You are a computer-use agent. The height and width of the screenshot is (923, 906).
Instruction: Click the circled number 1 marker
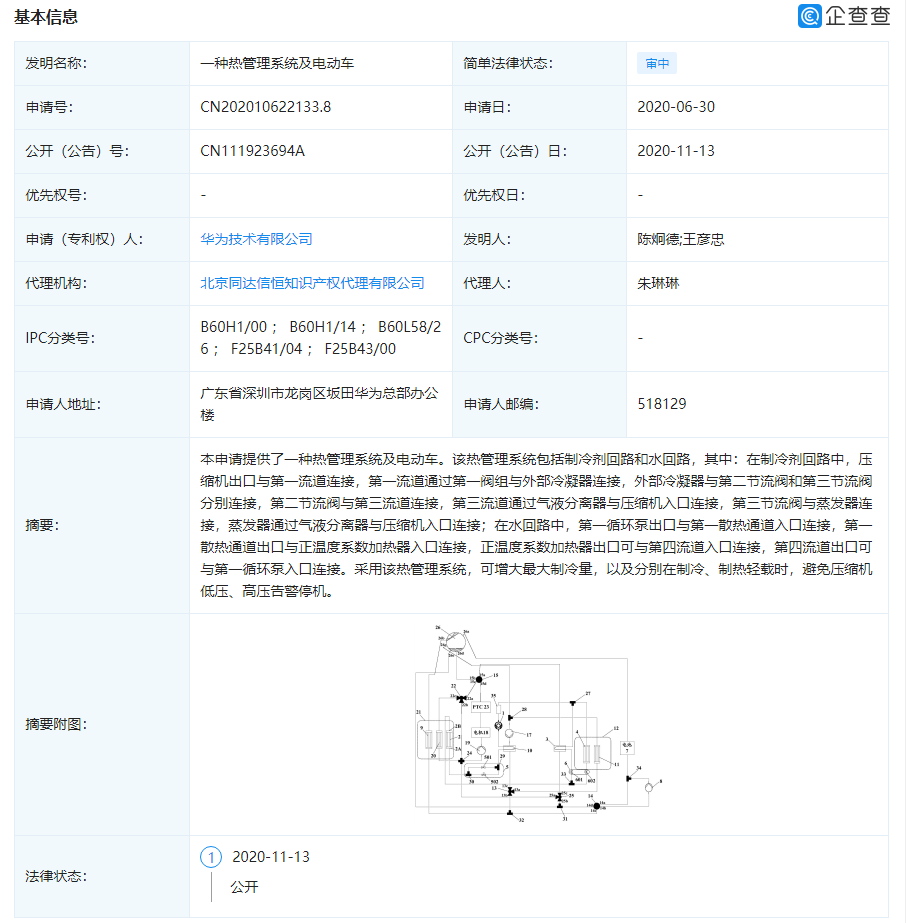click(x=210, y=857)
